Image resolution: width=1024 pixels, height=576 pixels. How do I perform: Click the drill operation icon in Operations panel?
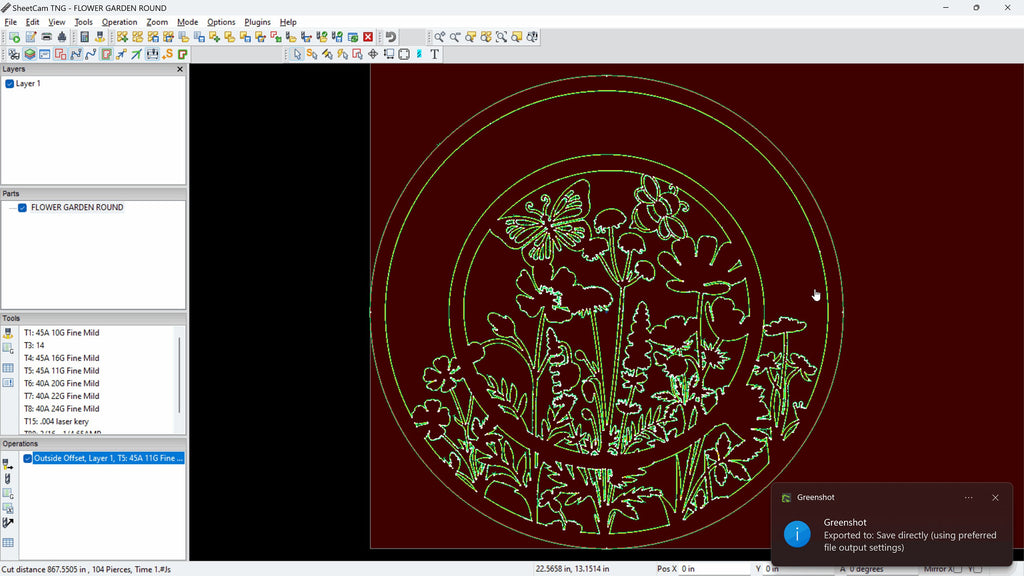coord(8,479)
